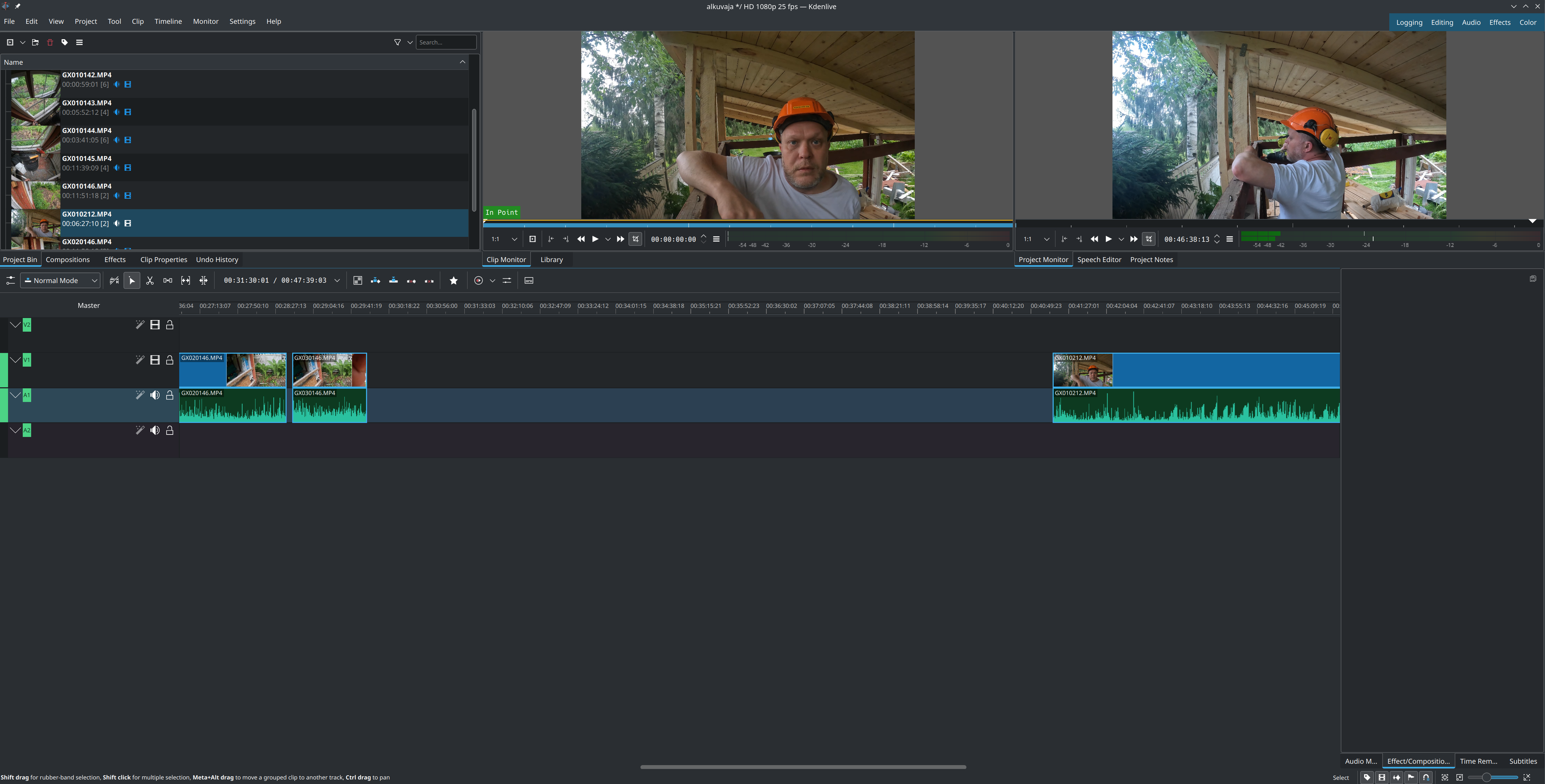
Task: Switch to the Logging workspace layout
Action: [x=1409, y=23]
